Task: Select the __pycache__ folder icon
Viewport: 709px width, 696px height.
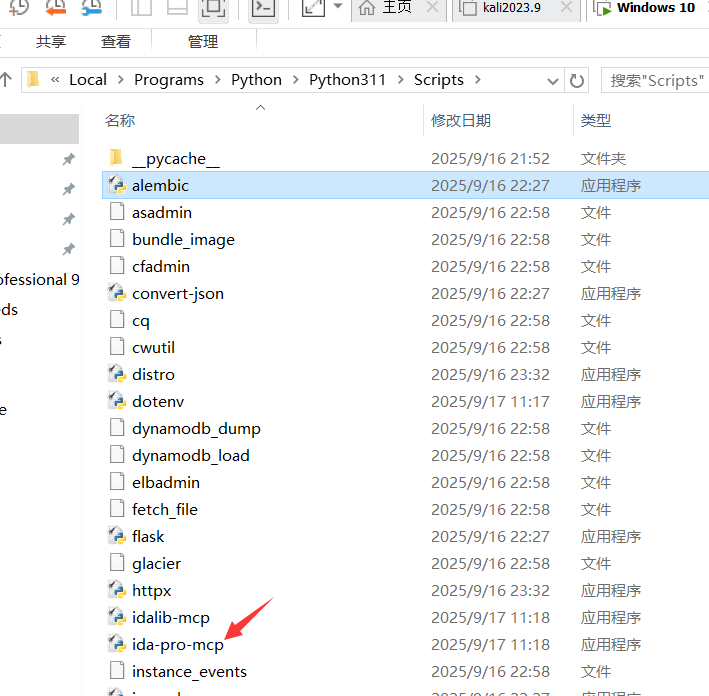Action: 117,158
